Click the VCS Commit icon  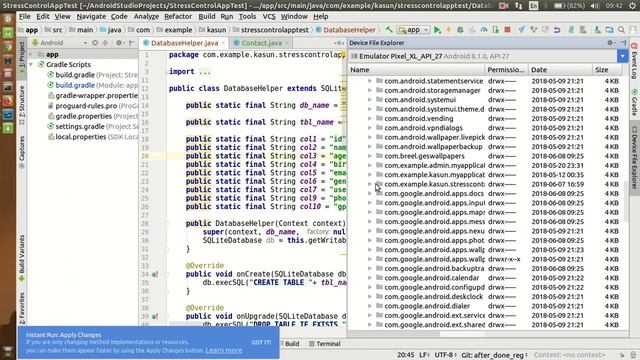pyautogui.click(x=533, y=30)
